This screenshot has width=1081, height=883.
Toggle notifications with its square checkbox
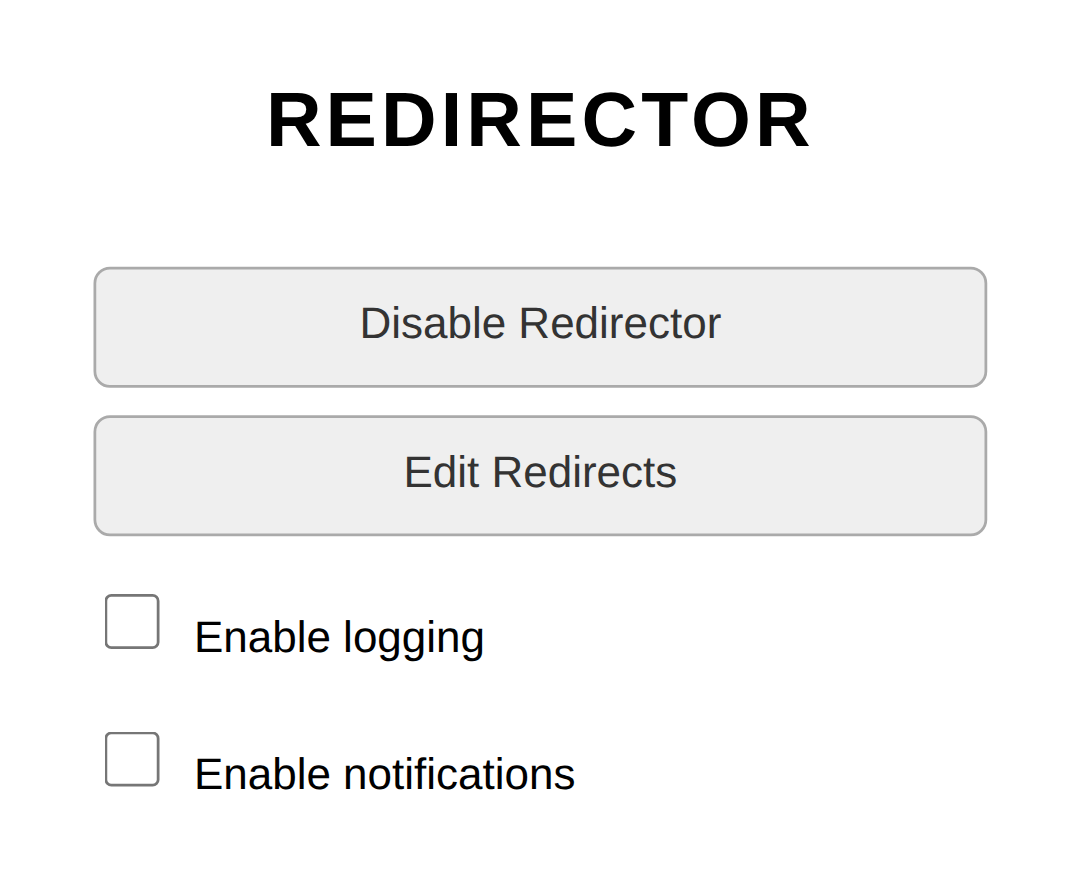click(x=132, y=759)
